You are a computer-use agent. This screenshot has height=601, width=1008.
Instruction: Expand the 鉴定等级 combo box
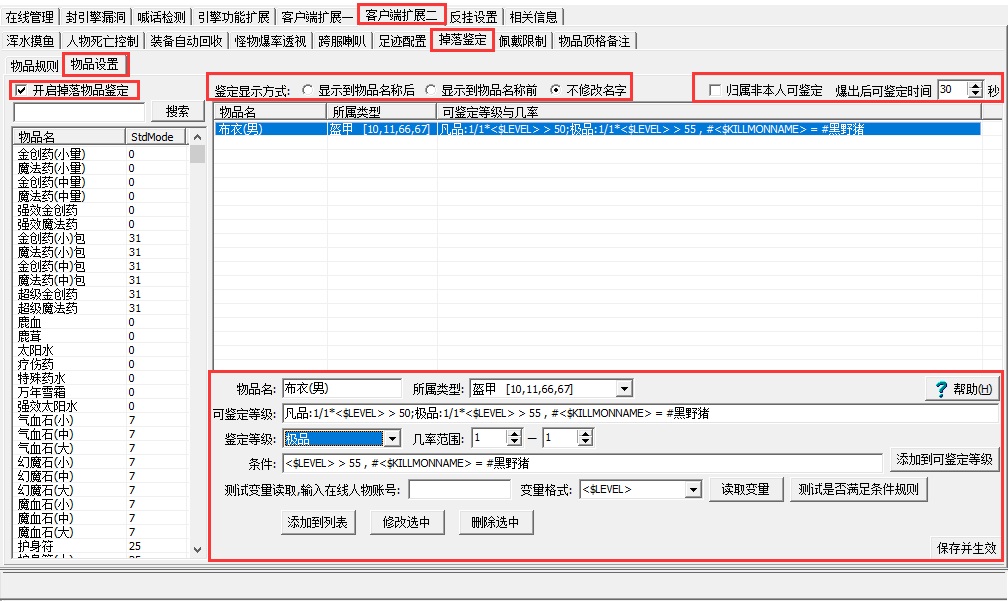pos(392,439)
